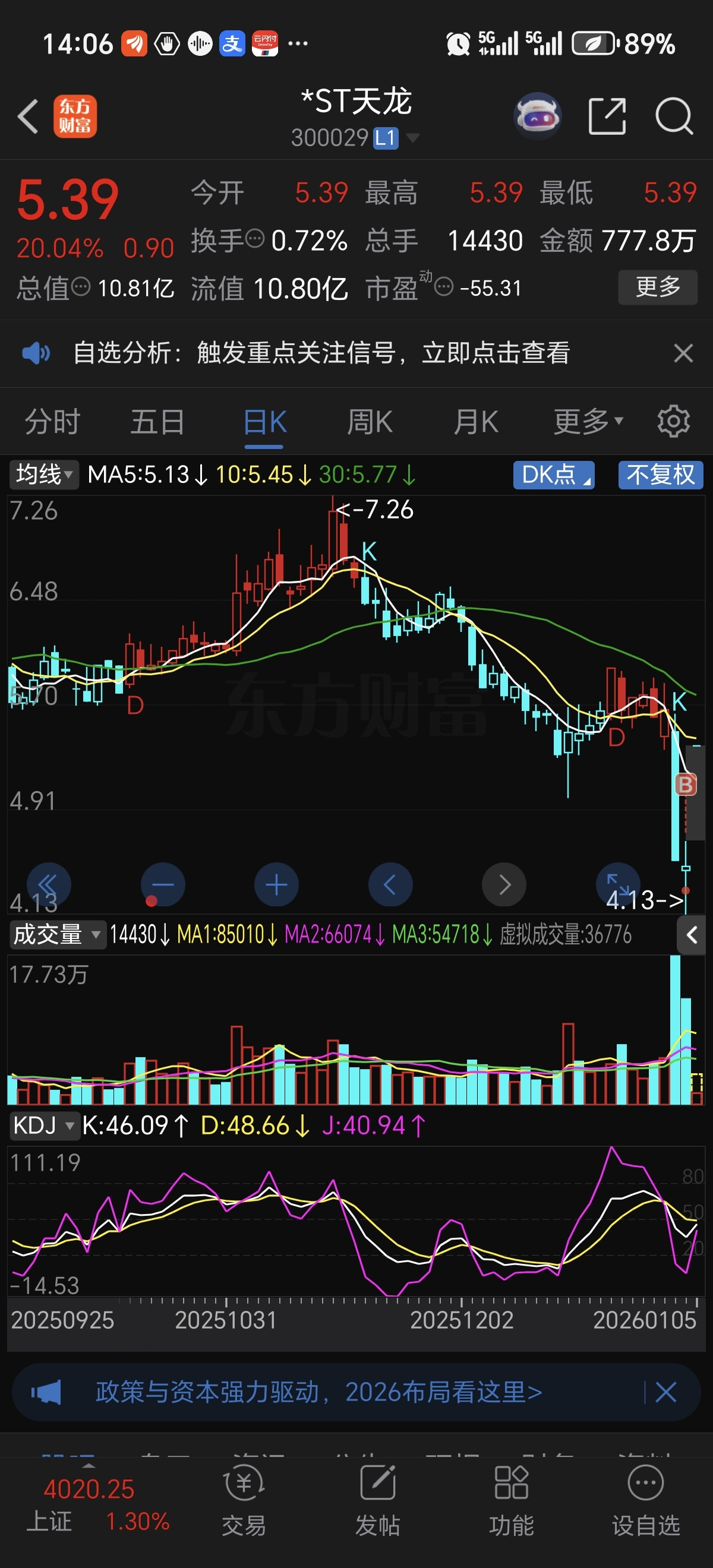Tap info icon next to 市盈
The image size is (713, 1568).
tap(444, 286)
